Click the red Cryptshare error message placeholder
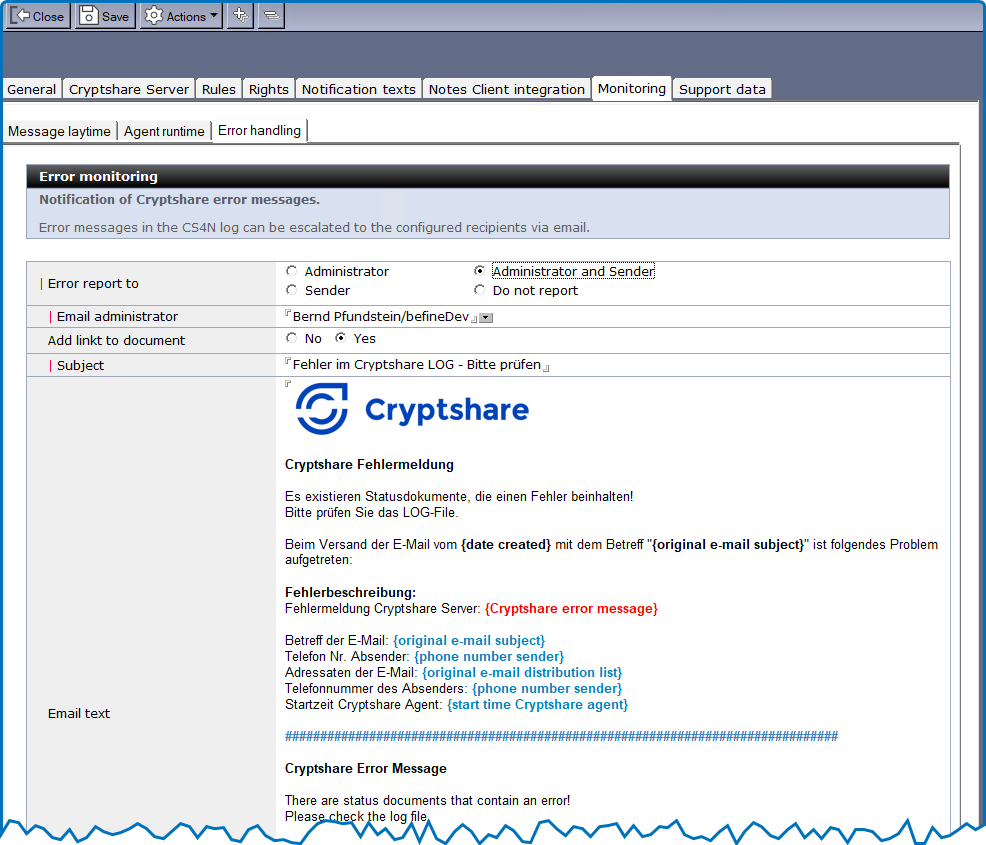The height and width of the screenshot is (845, 986). (571, 609)
